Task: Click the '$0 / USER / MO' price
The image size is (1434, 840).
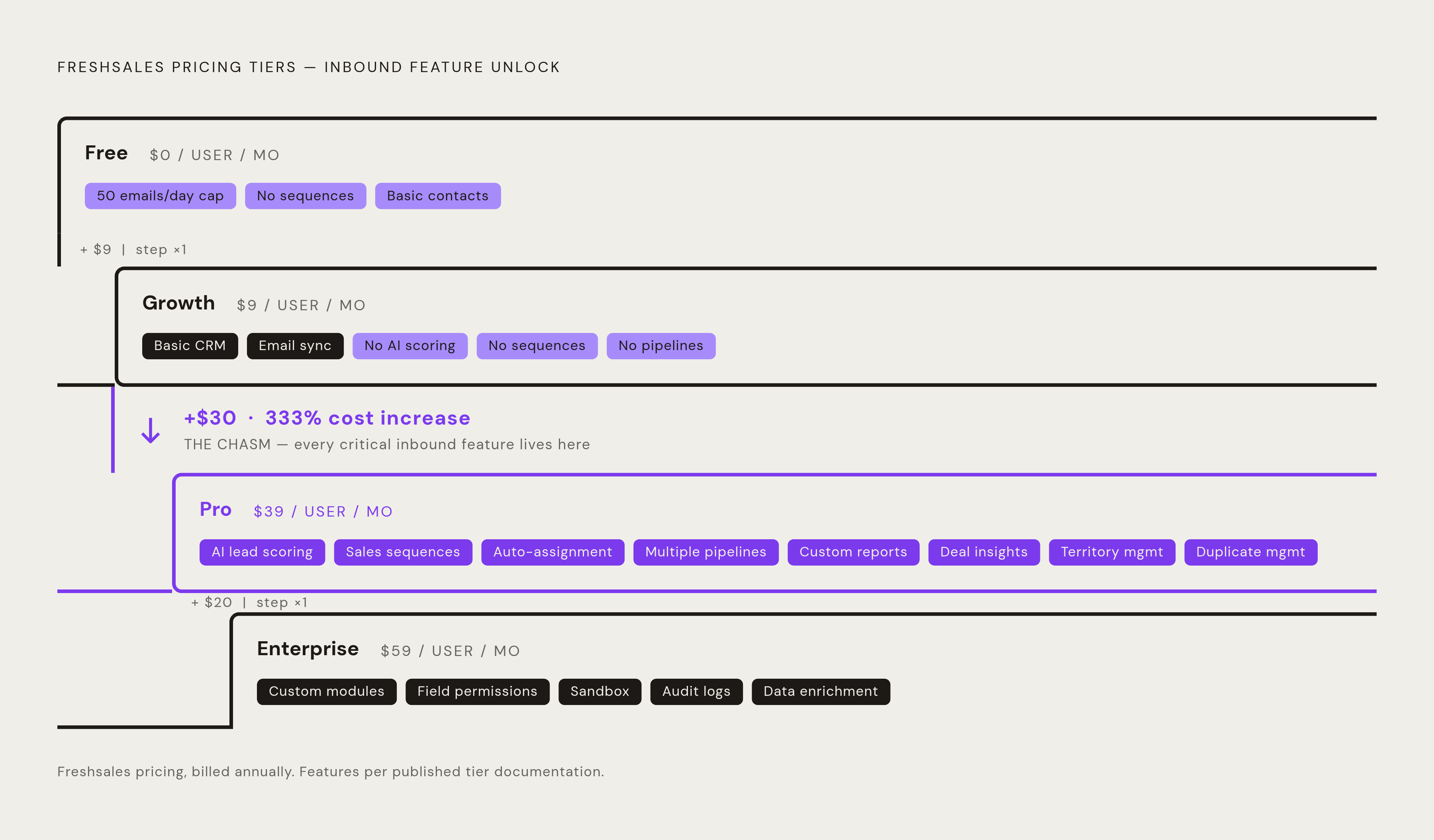Action: [215, 155]
